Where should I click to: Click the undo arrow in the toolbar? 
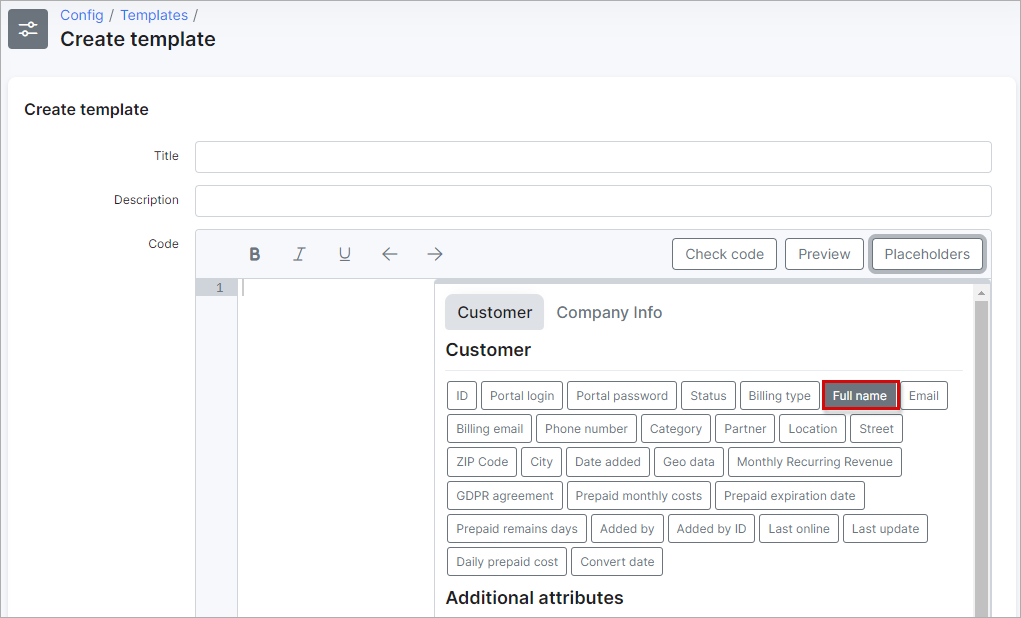pyautogui.click(x=389, y=253)
